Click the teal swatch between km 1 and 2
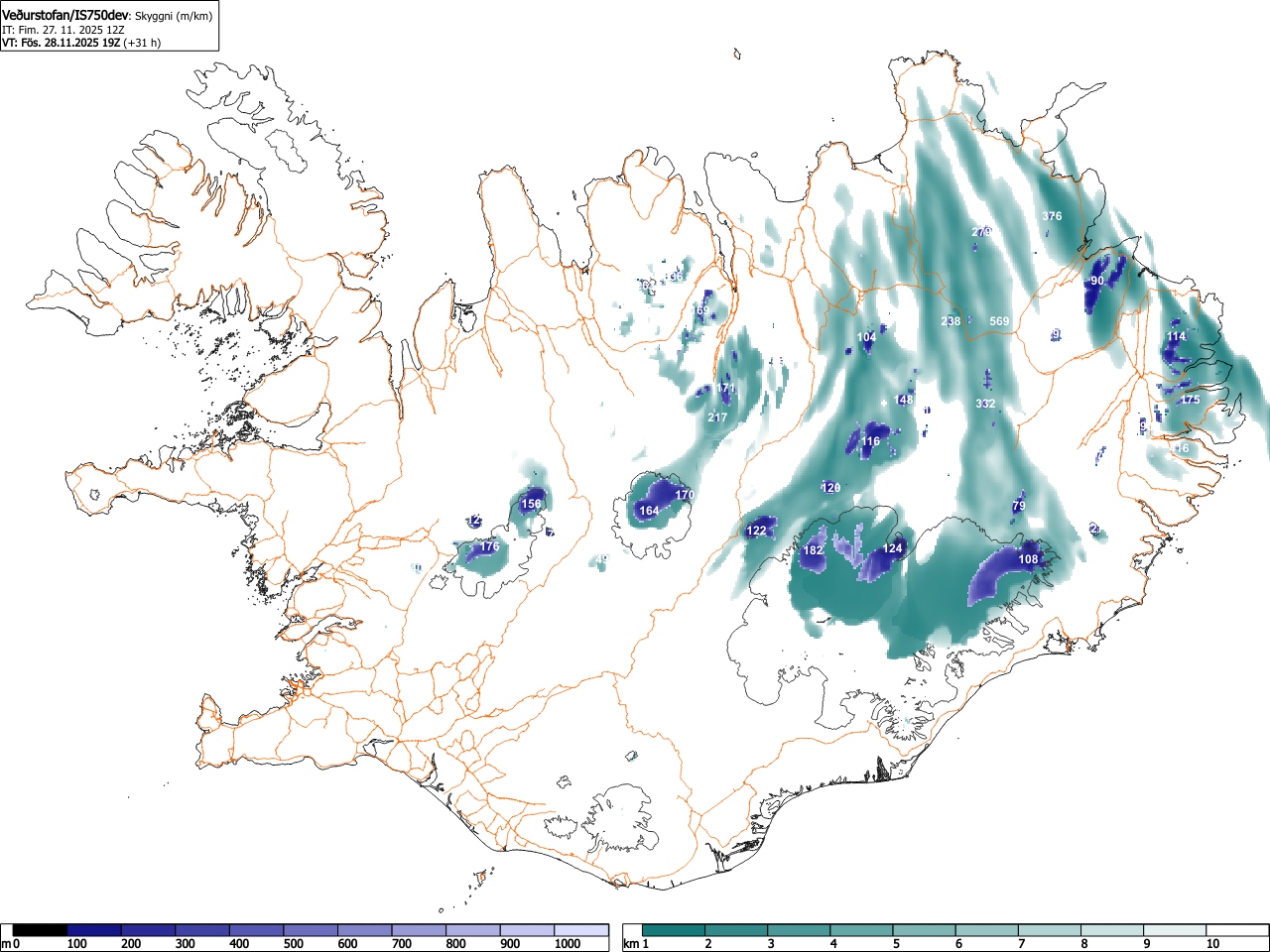 point(675,930)
